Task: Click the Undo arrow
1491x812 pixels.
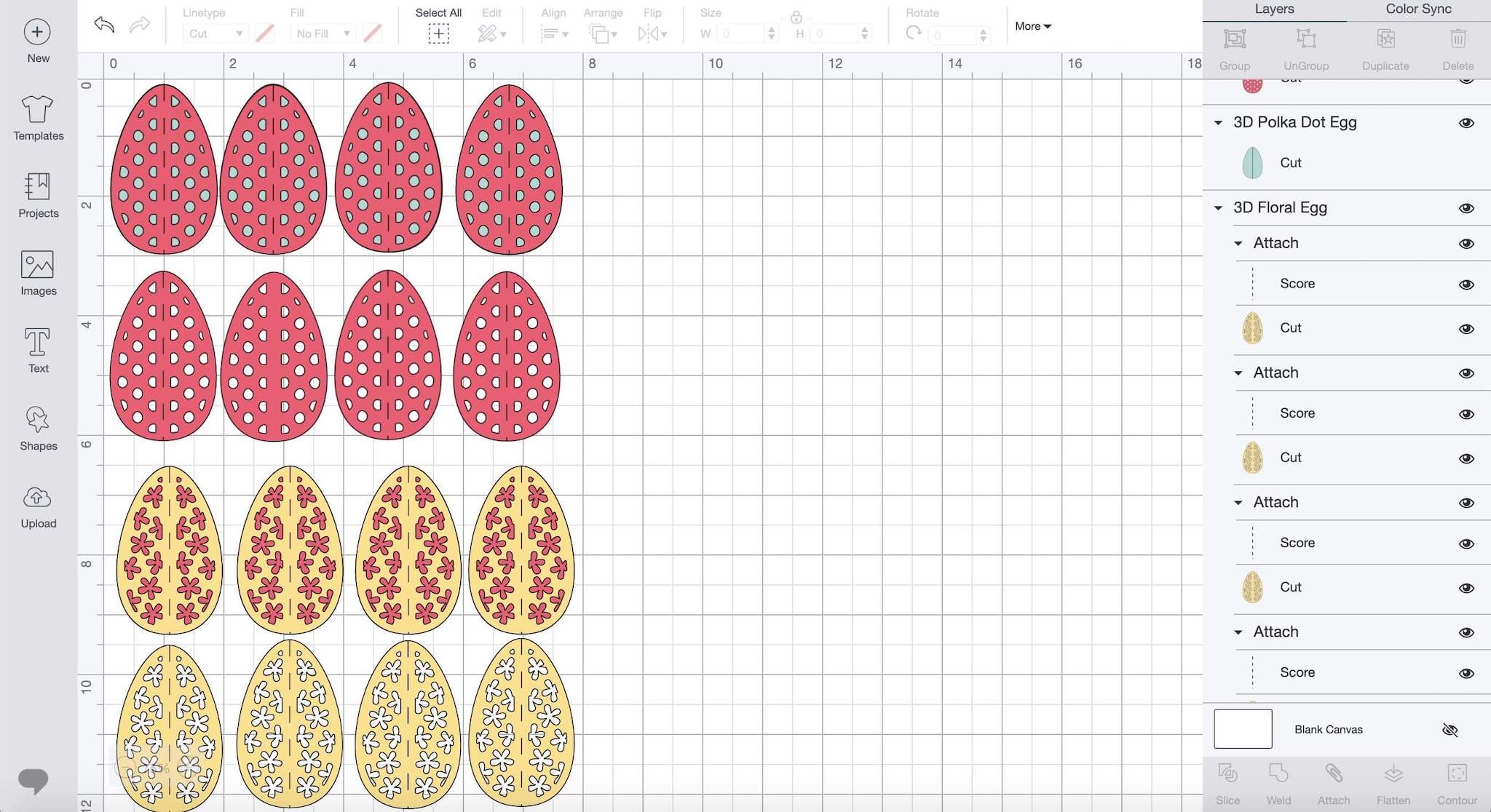Action: click(x=103, y=25)
